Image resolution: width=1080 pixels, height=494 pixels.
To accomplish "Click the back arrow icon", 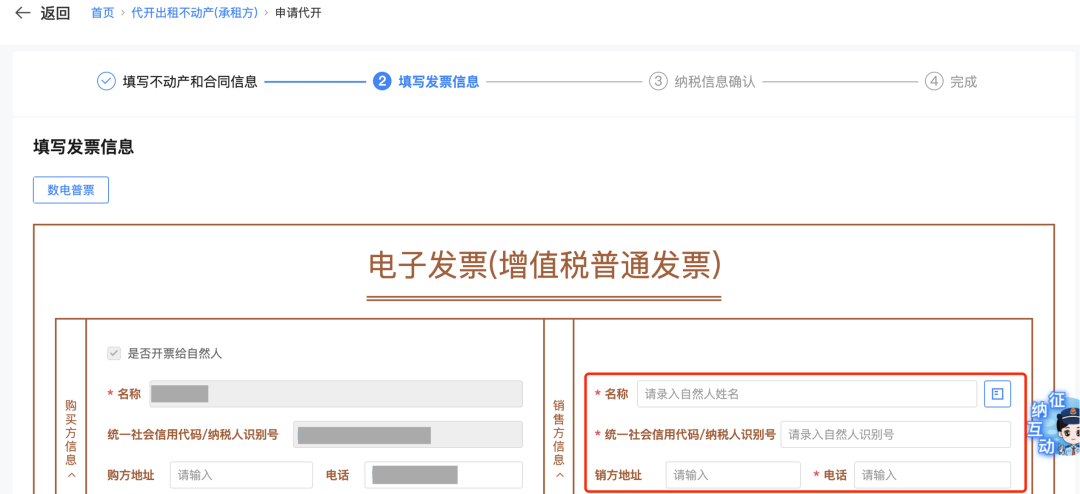I will pyautogui.click(x=23, y=13).
